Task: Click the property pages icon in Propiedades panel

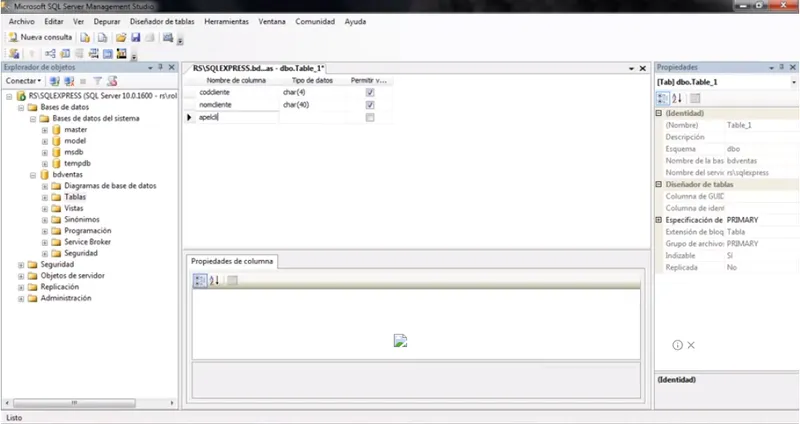Action: 695,98
